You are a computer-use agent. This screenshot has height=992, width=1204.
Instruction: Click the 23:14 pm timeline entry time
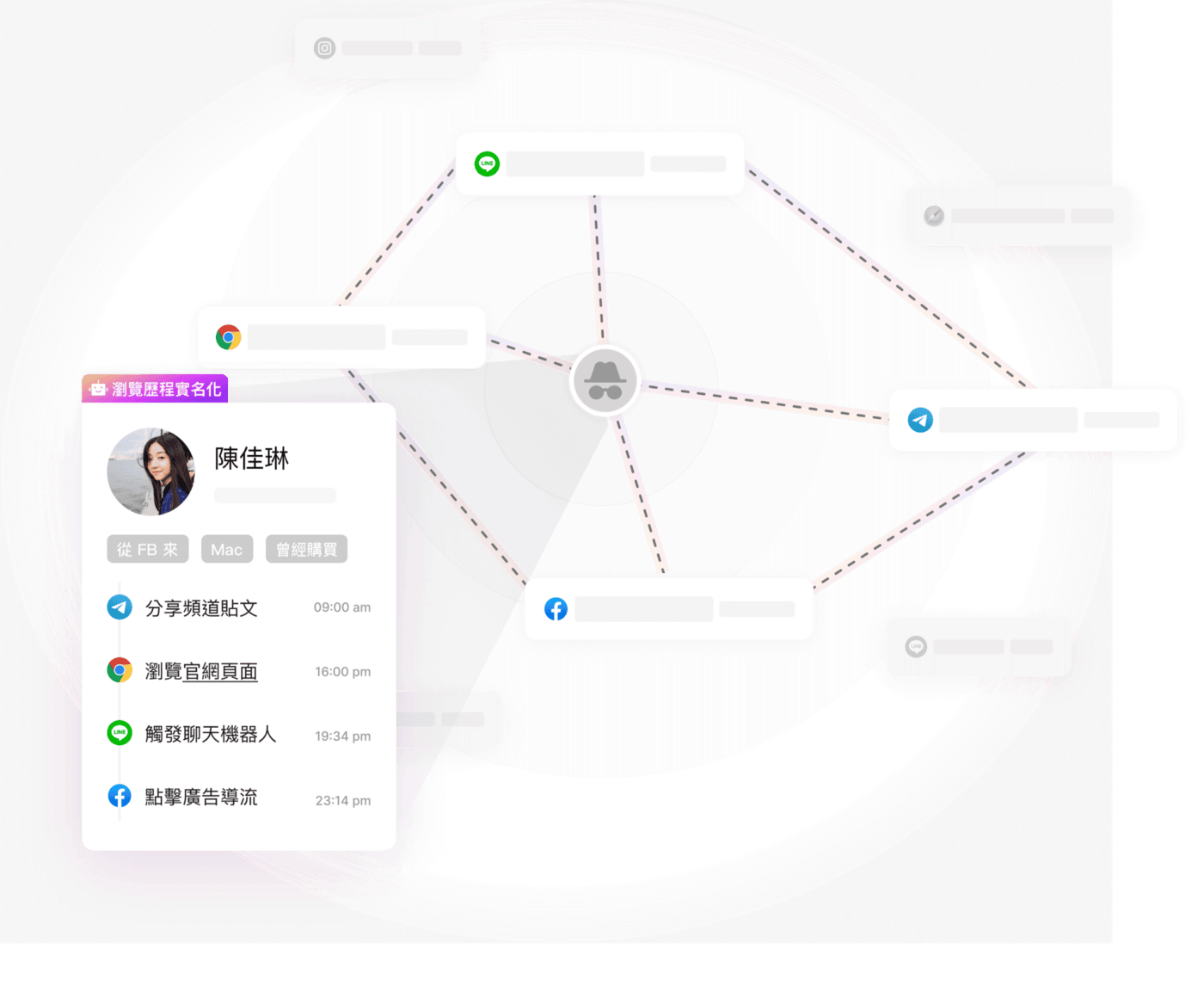click(x=343, y=800)
